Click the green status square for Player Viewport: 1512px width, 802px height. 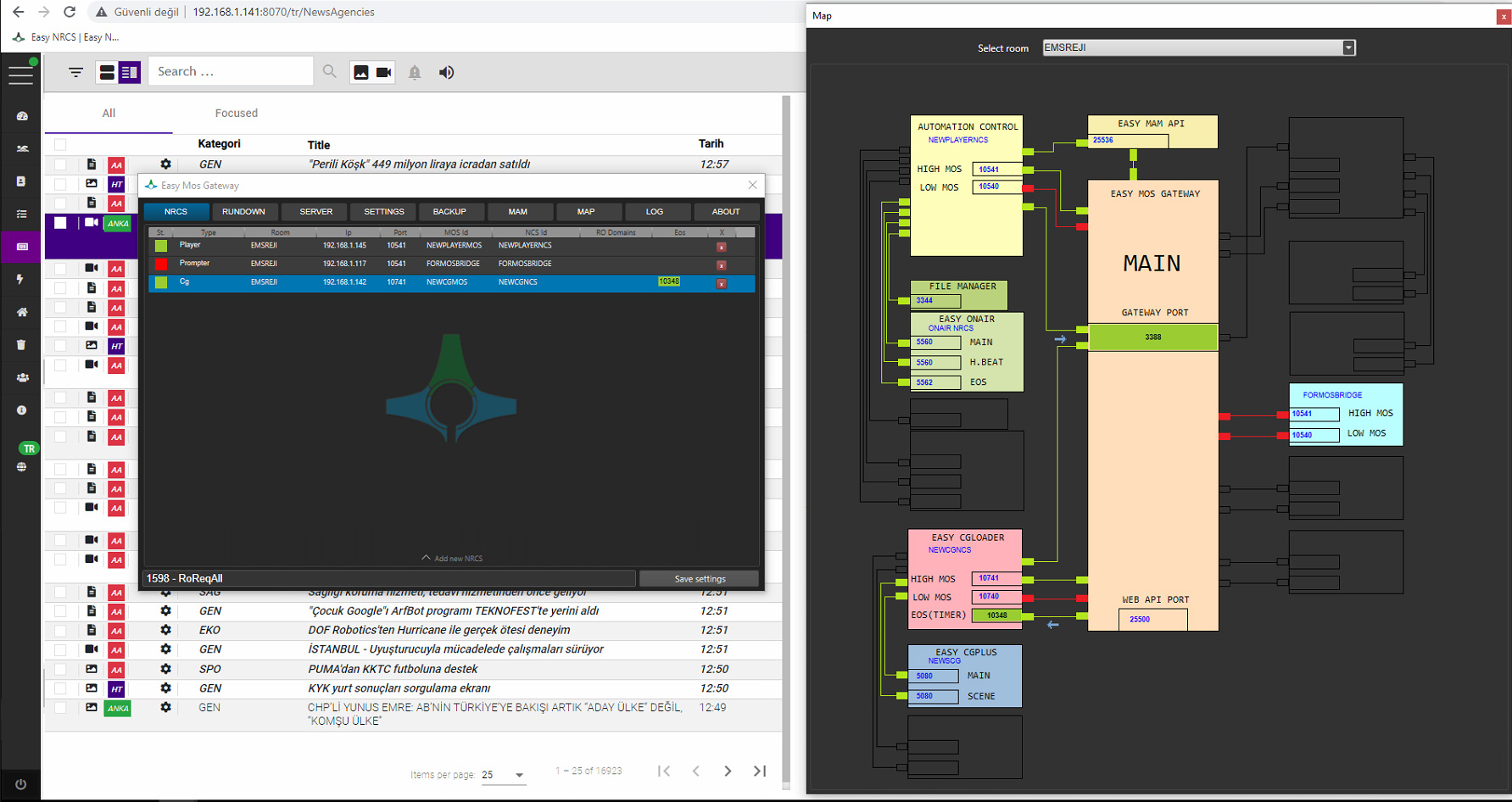pos(161,246)
